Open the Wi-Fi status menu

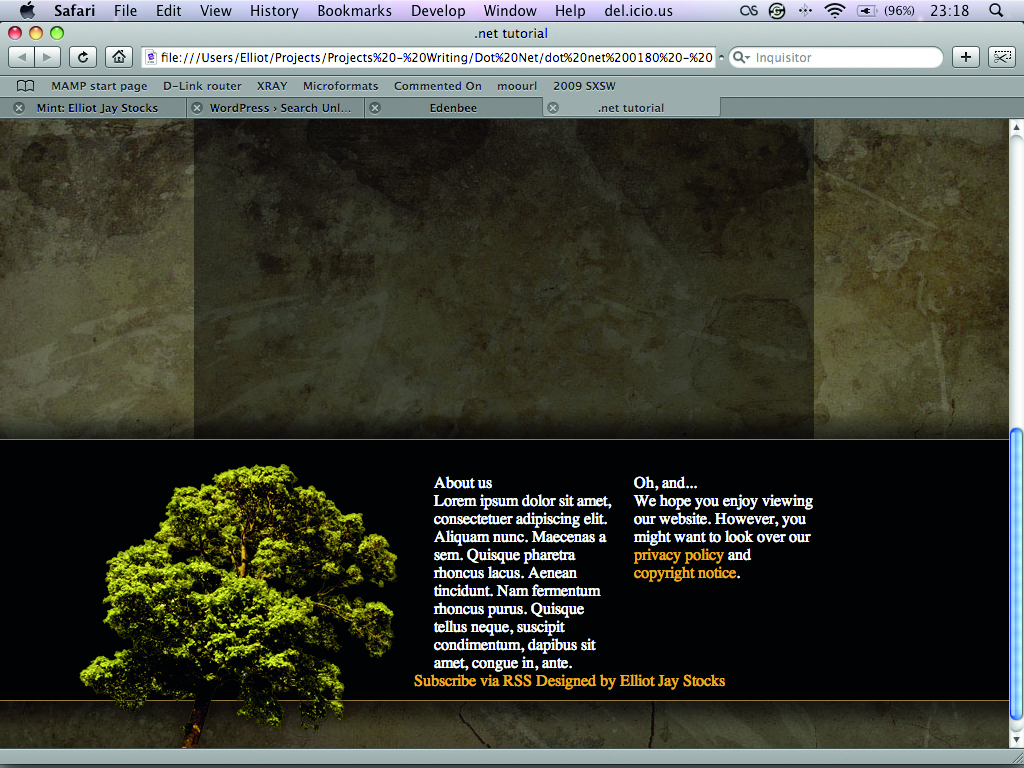(835, 10)
